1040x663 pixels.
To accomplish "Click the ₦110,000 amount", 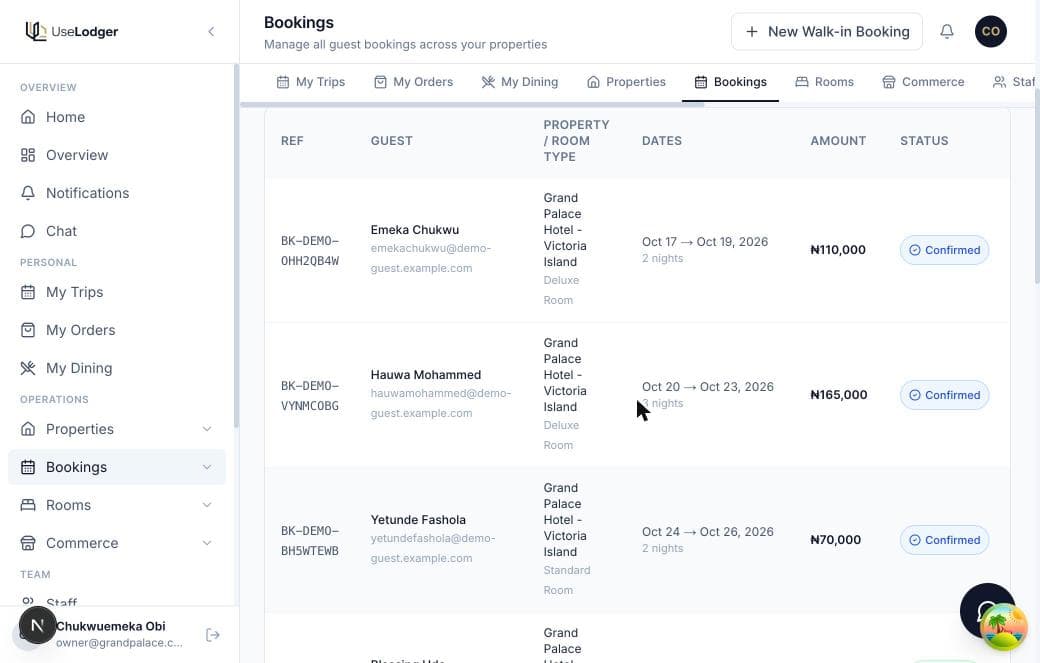I will (838, 250).
